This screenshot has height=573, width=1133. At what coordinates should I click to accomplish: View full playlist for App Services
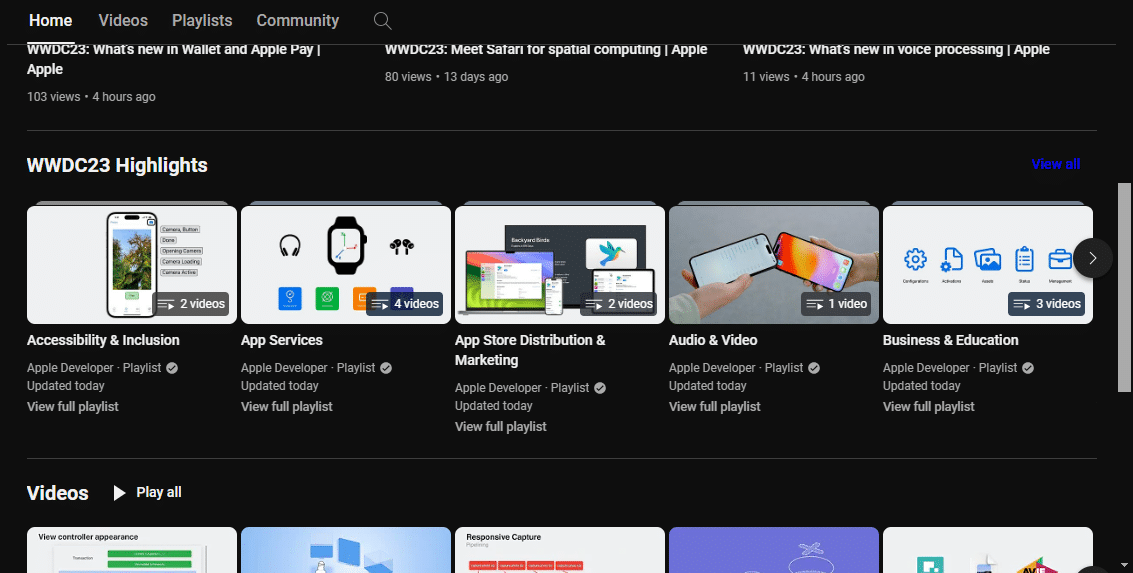tap(287, 406)
